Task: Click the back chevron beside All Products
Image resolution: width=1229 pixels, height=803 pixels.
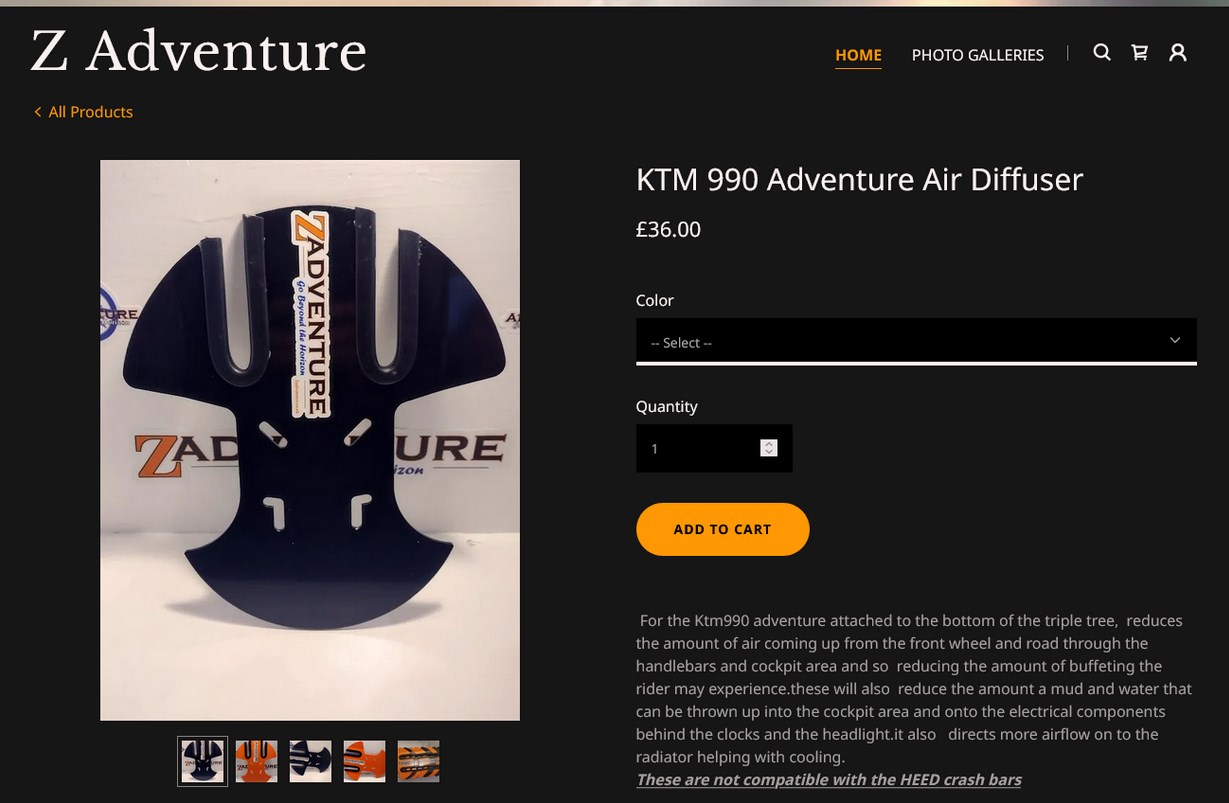Action: [x=38, y=112]
